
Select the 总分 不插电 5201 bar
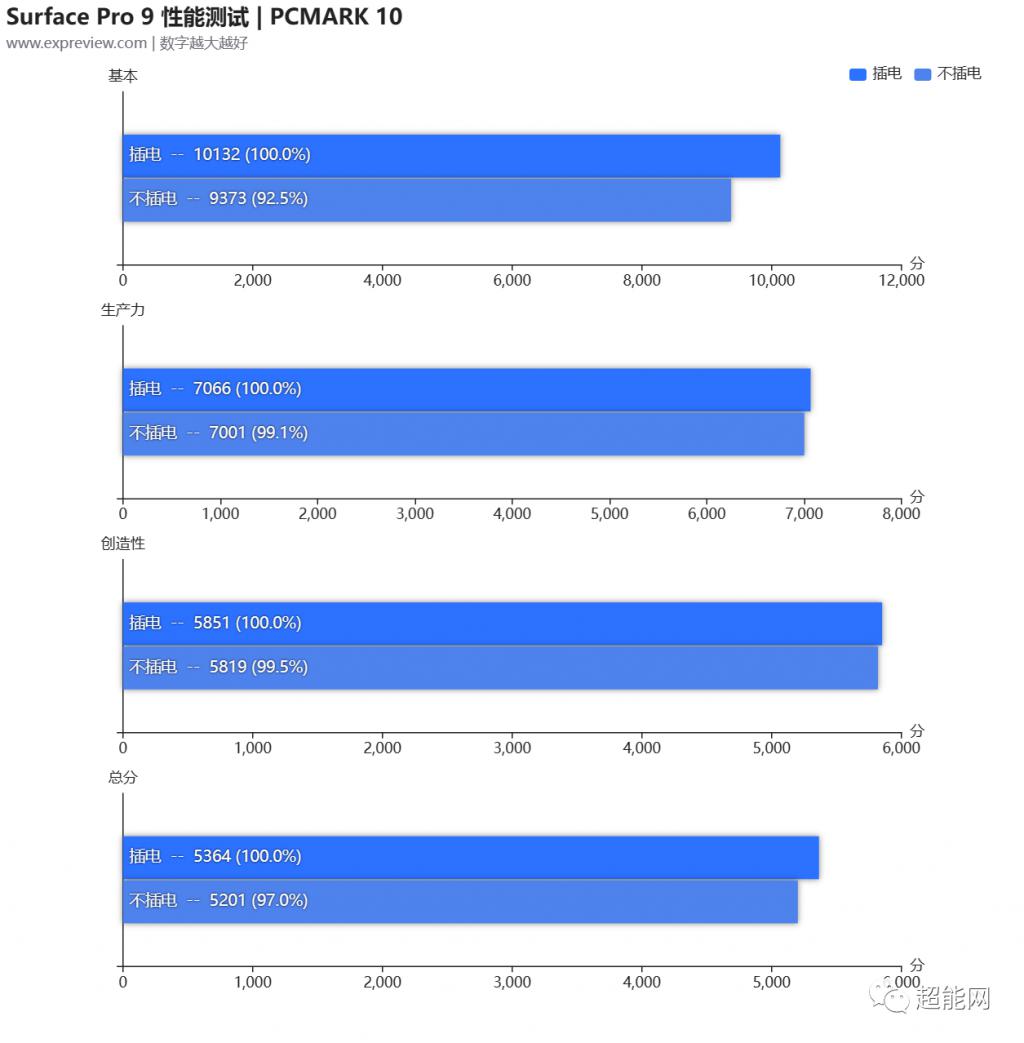(x=460, y=901)
